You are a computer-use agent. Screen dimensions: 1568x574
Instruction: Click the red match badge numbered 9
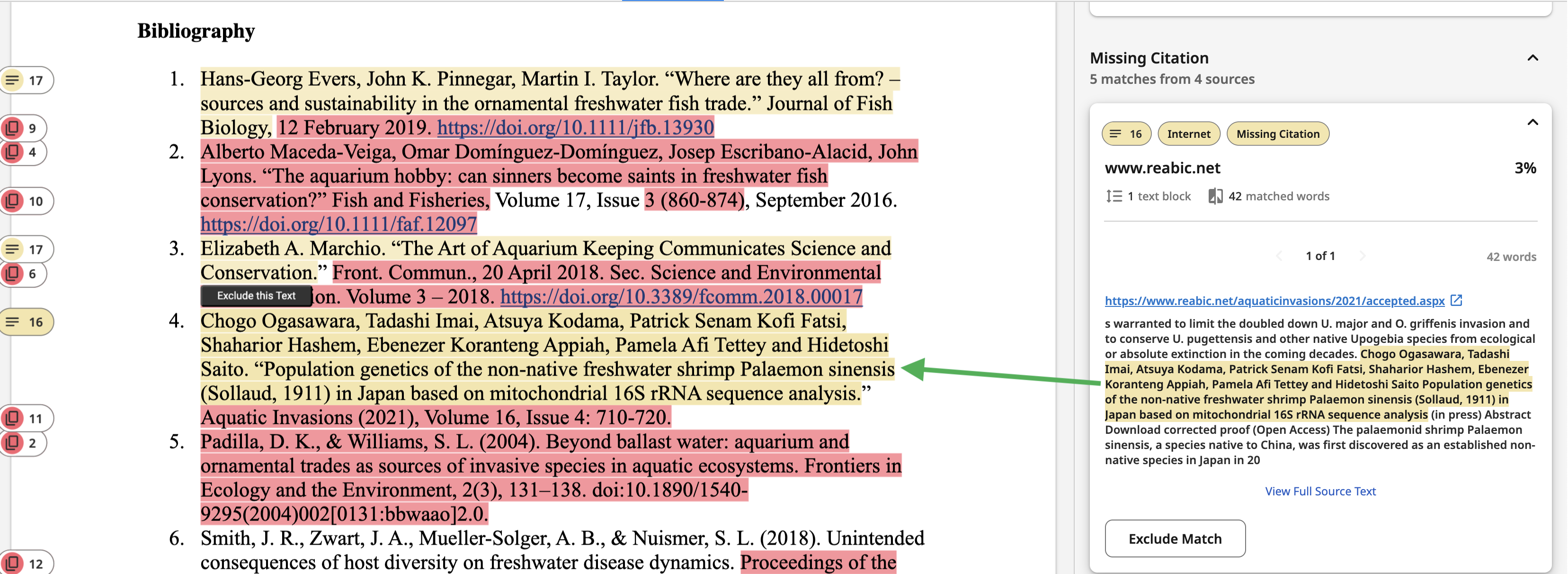tap(23, 128)
